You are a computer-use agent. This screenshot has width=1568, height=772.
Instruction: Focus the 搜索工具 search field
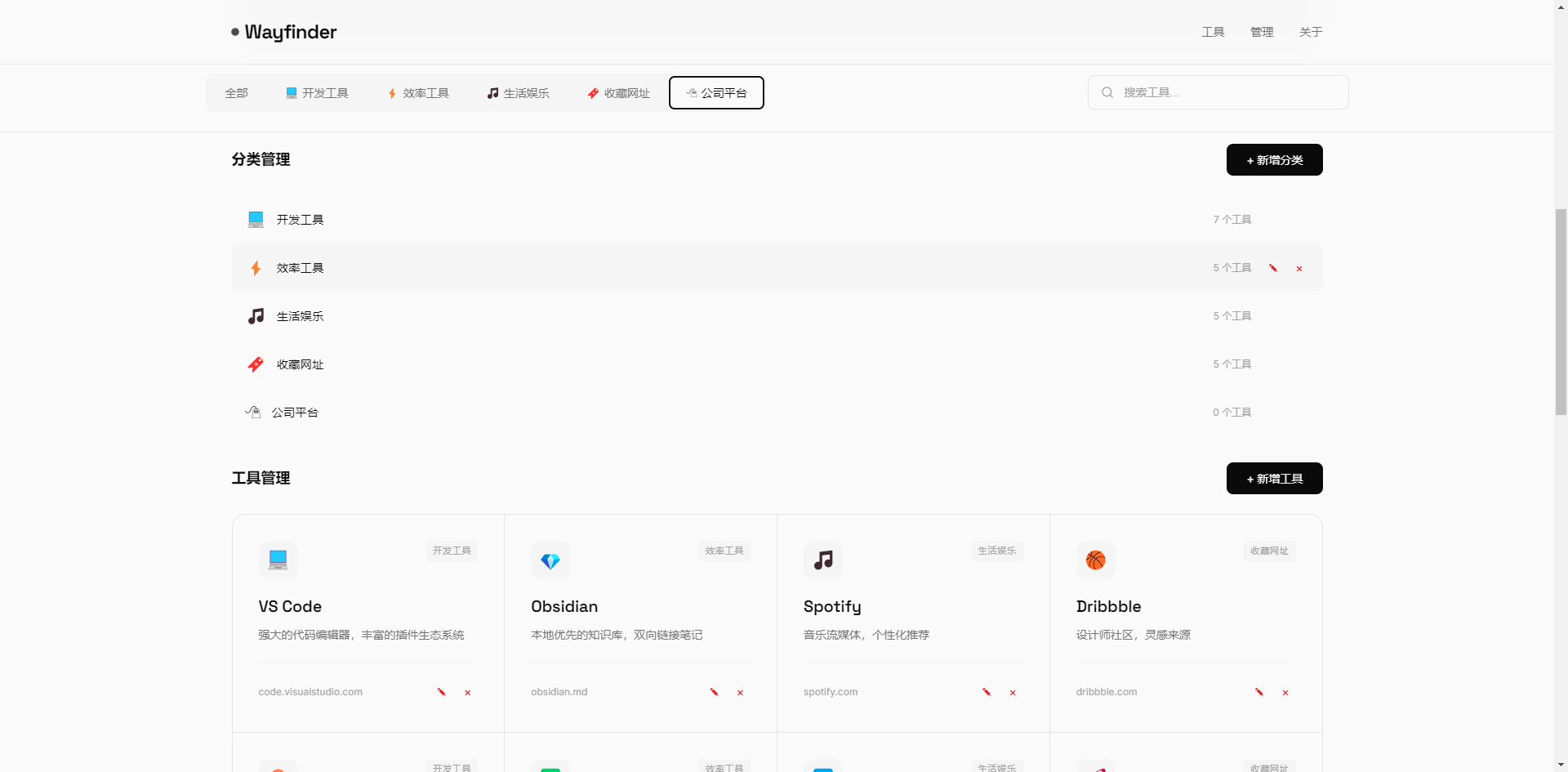click(1225, 92)
